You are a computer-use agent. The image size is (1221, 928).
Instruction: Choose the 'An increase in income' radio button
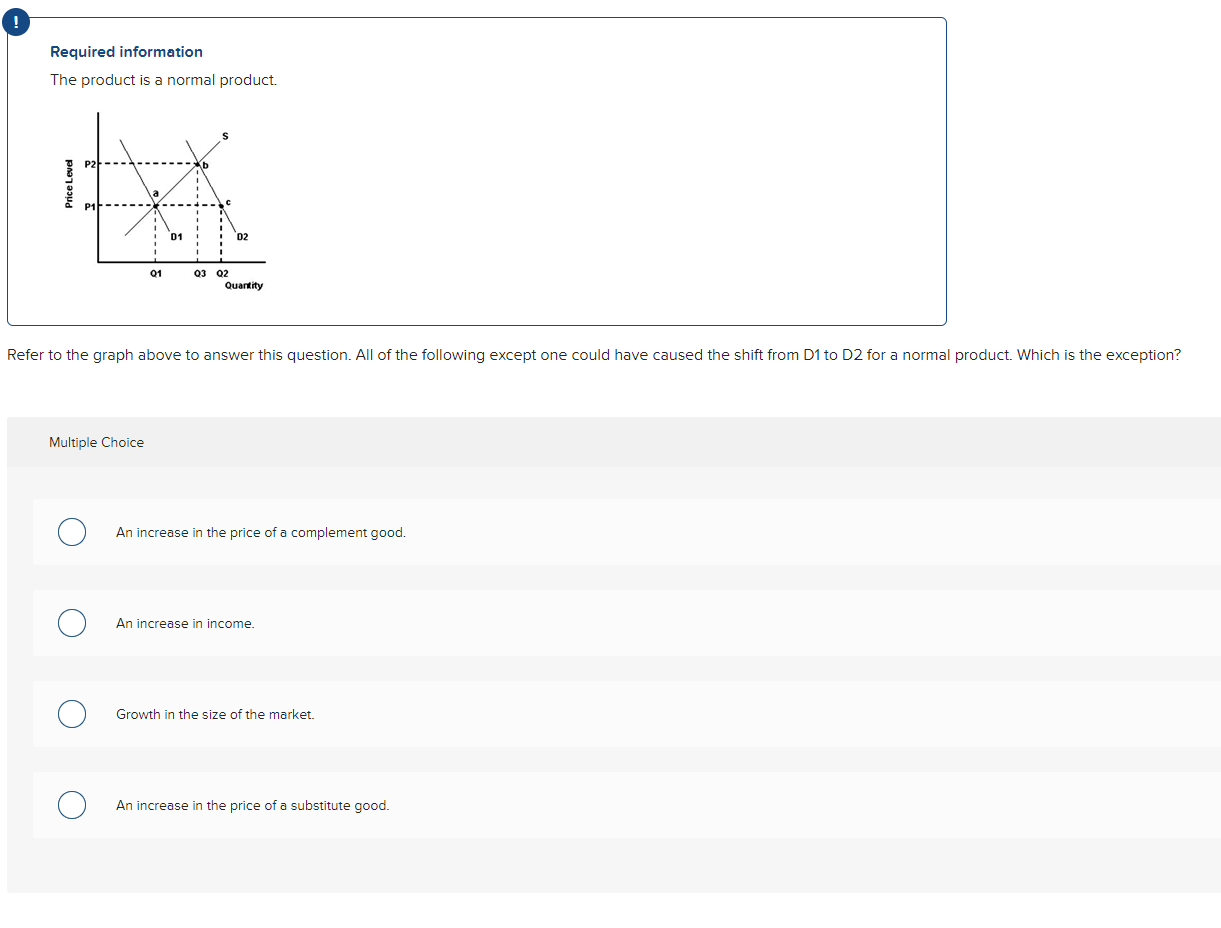(71, 623)
